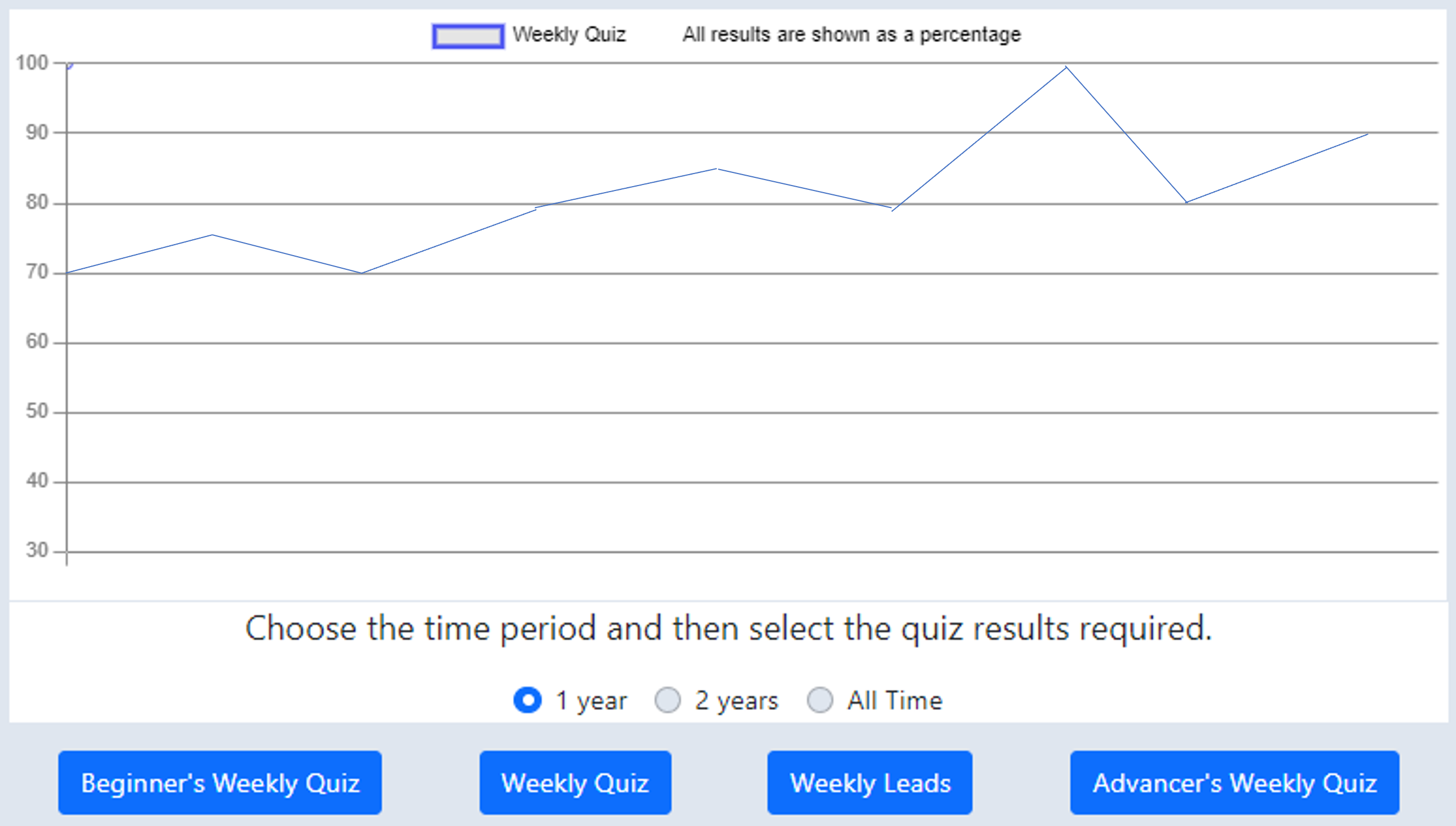Enable the "All Time" option
1456x826 pixels.
coord(819,700)
